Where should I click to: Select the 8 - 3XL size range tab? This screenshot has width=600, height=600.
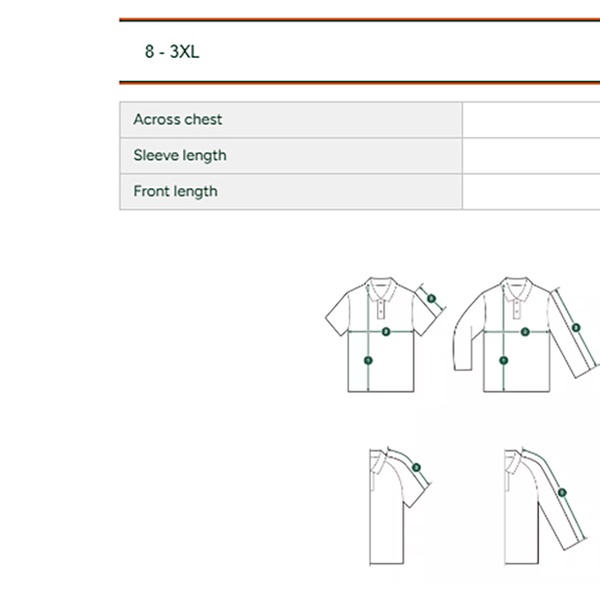coord(172,52)
